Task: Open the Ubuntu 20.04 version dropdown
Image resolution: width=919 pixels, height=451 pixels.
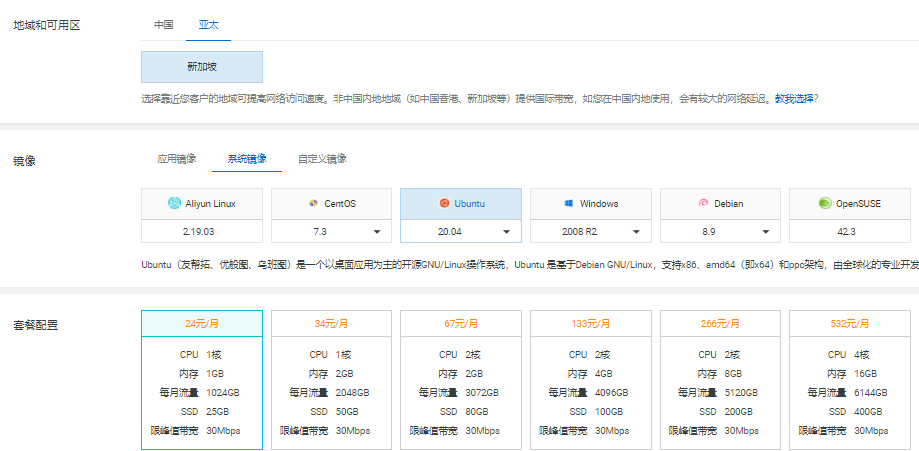Action: (461, 231)
